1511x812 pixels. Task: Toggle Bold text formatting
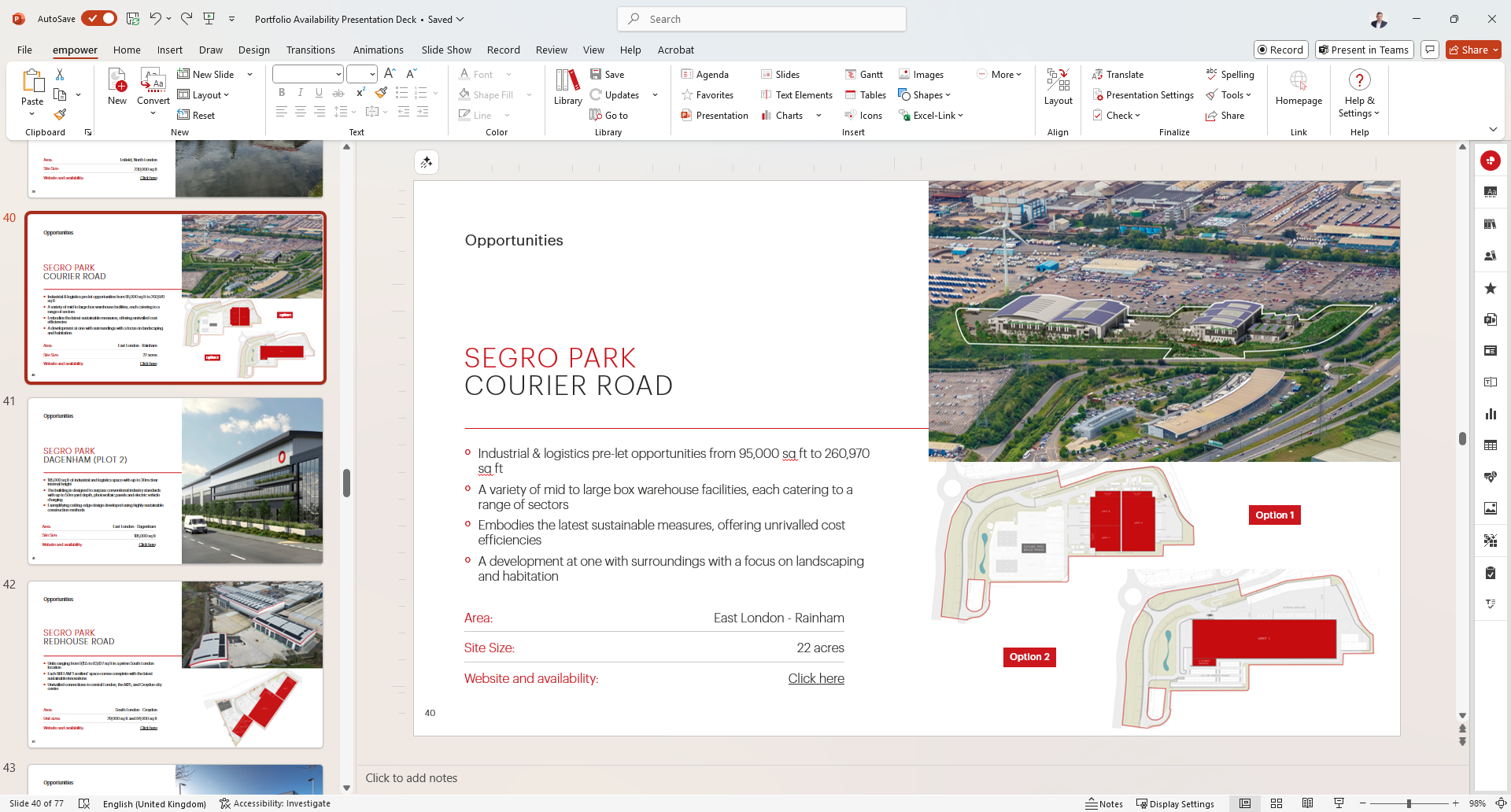[282, 93]
